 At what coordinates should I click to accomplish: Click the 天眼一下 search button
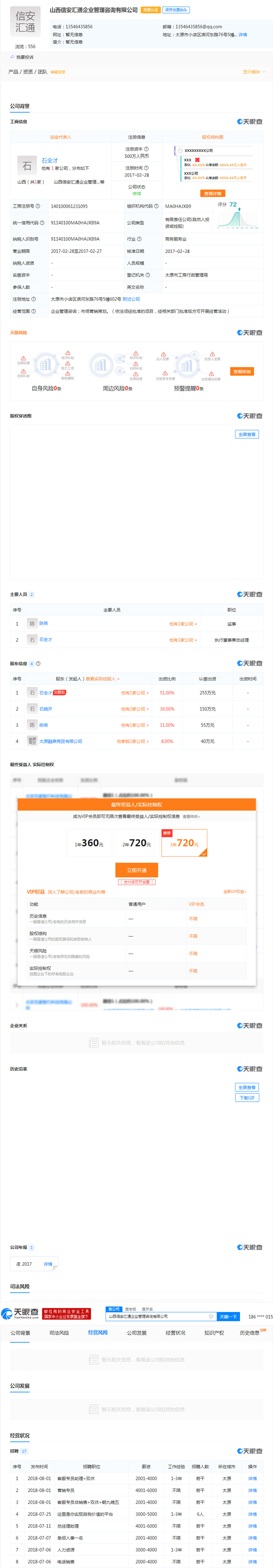tap(228, 1317)
